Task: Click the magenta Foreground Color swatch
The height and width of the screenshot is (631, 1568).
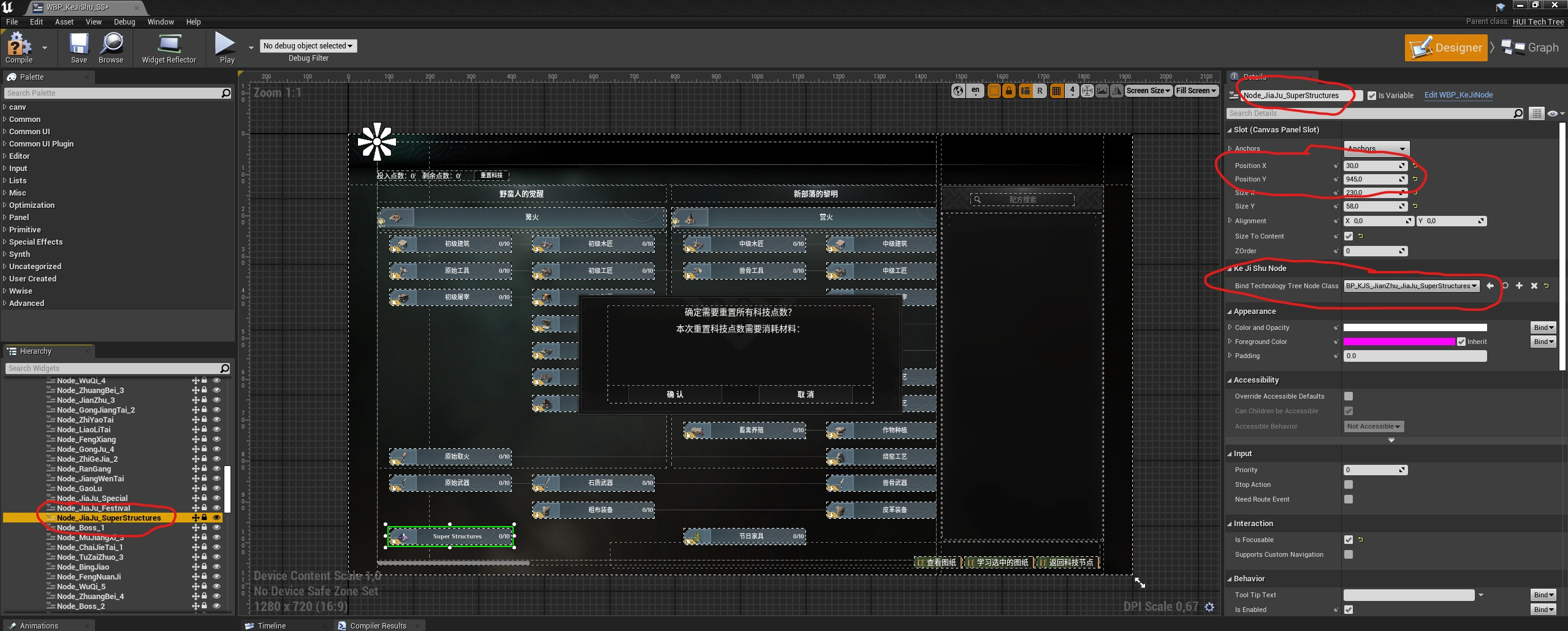Action: [x=1399, y=342]
